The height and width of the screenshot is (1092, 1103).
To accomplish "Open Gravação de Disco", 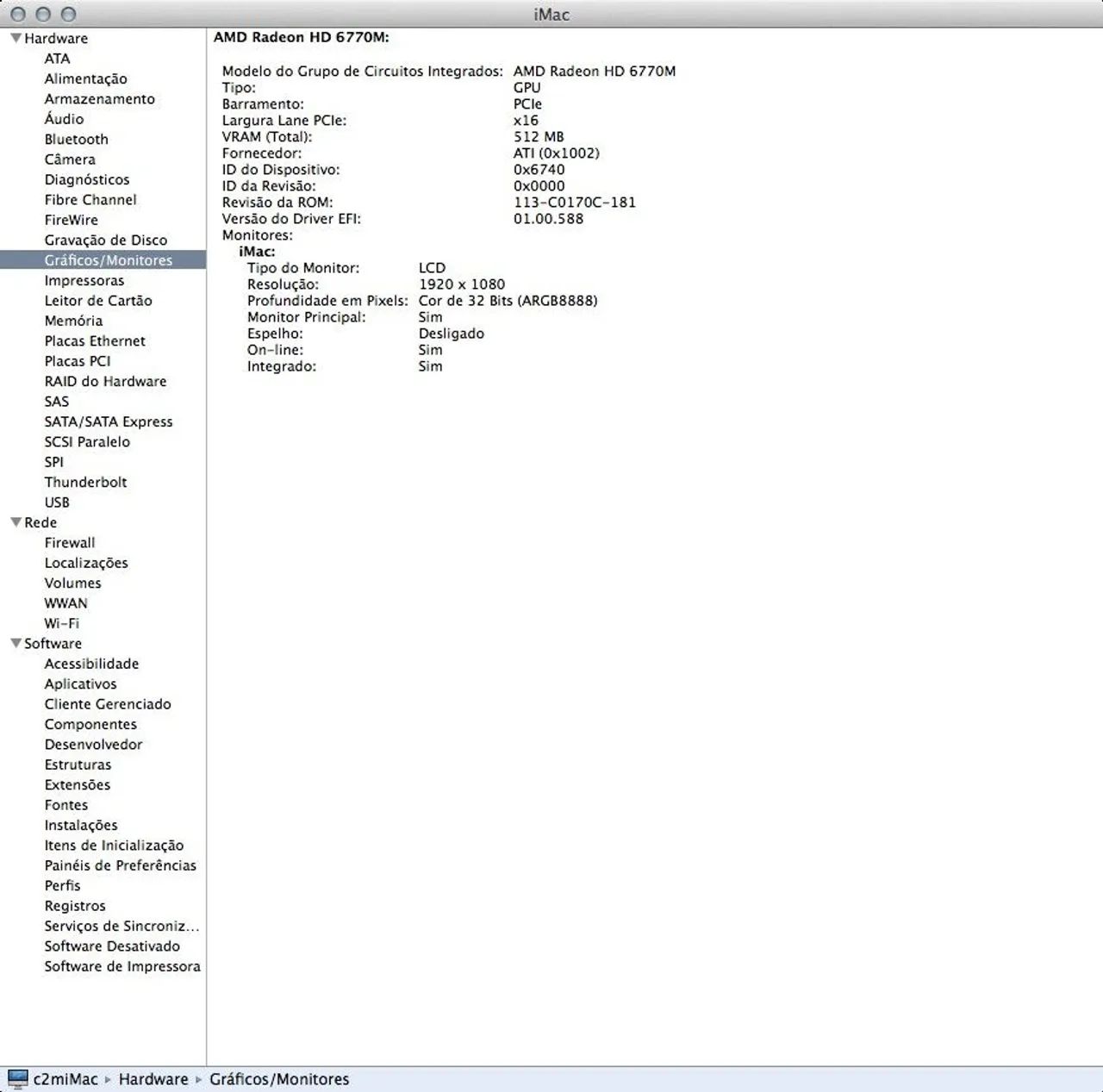I will [x=106, y=240].
